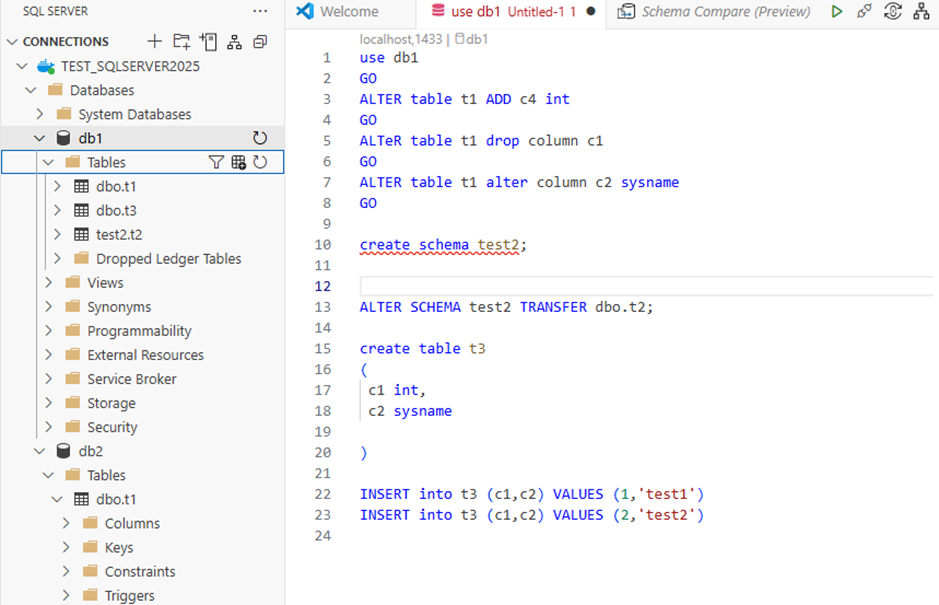
Task: Click the disconnect plug icon in editor toolbar
Action: click(x=864, y=11)
